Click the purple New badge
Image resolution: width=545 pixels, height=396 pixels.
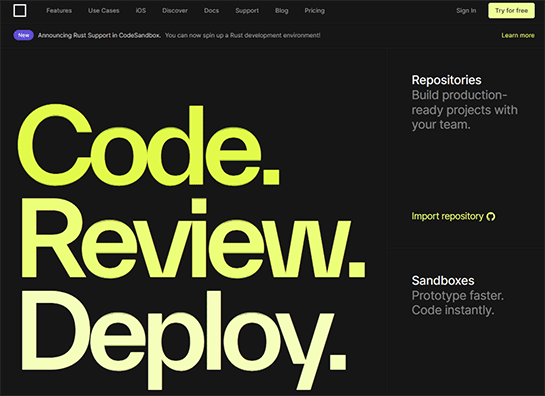(24, 35)
